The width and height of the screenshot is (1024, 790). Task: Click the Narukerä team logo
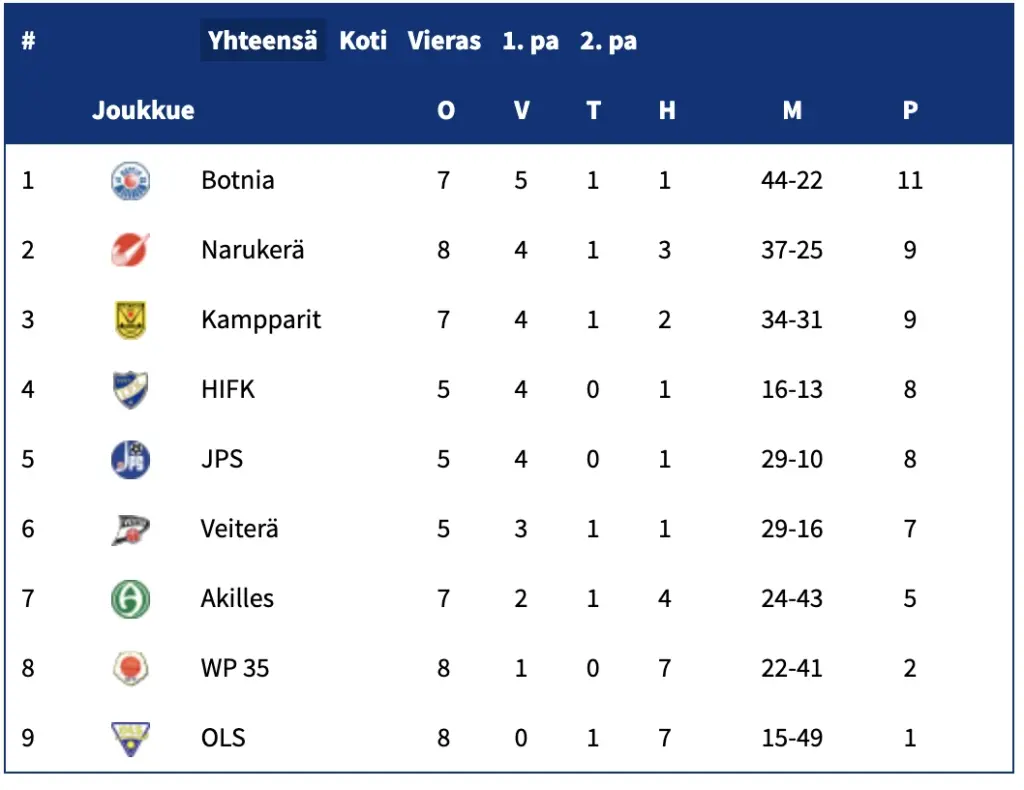tap(130, 250)
